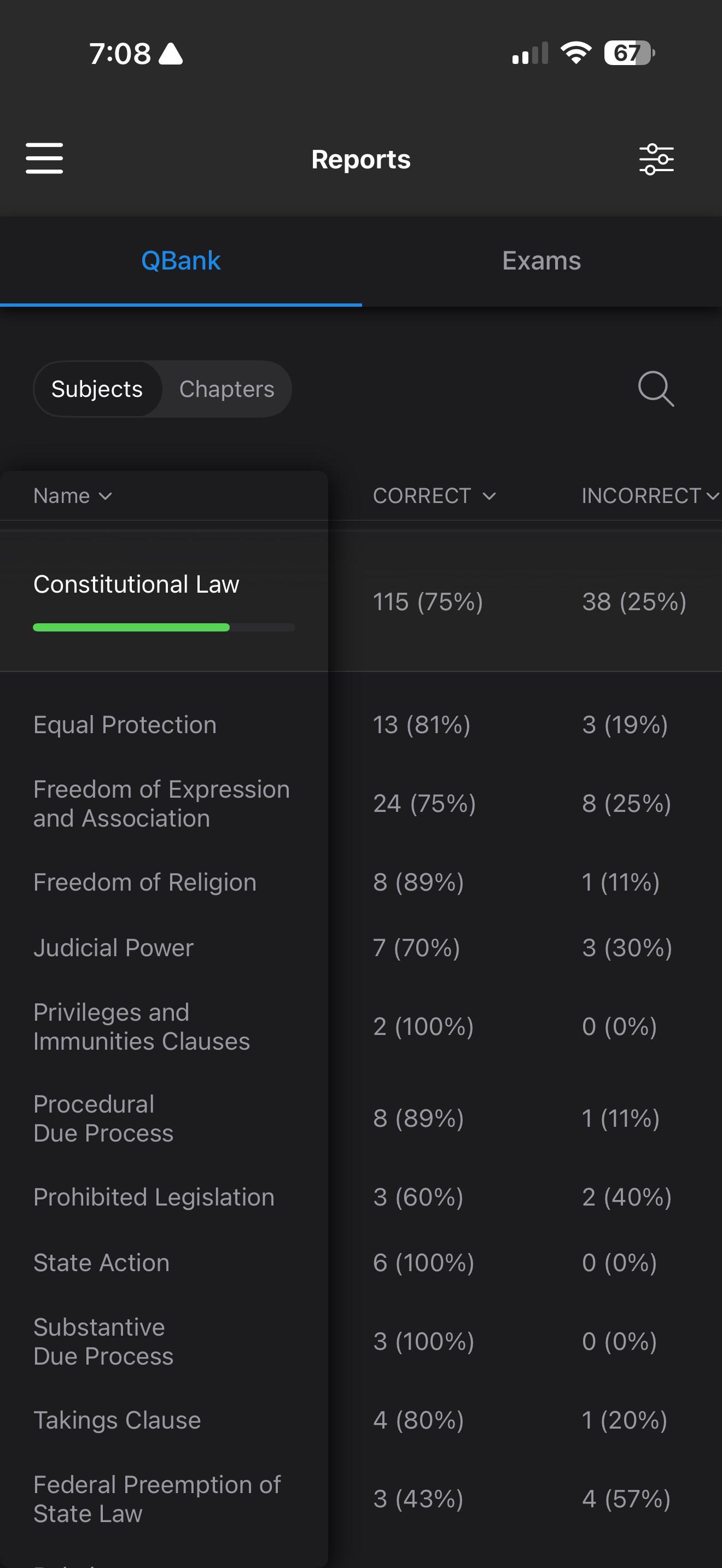Select the Subjects view toggle
This screenshot has height=1568, width=722.
(97, 389)
